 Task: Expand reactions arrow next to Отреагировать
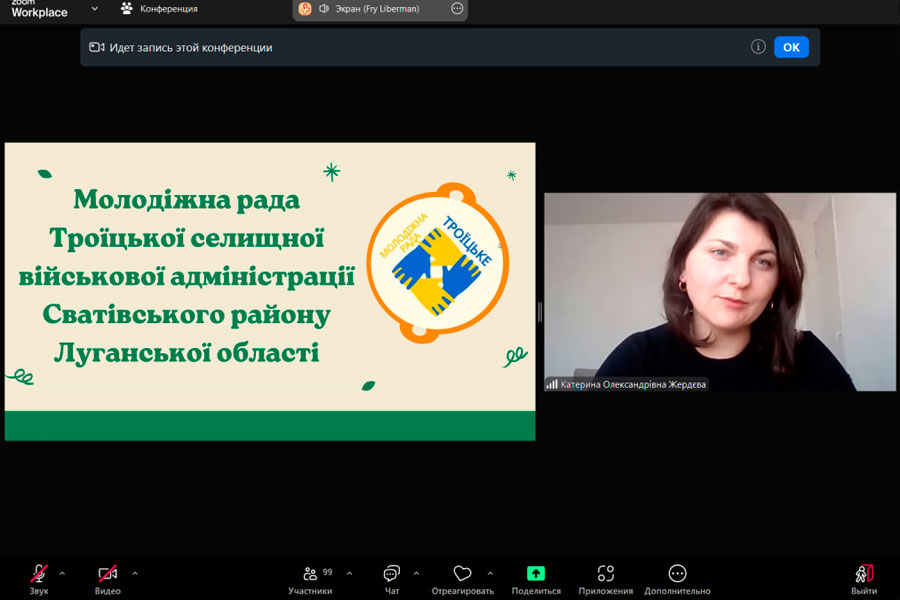click(490, 573)
